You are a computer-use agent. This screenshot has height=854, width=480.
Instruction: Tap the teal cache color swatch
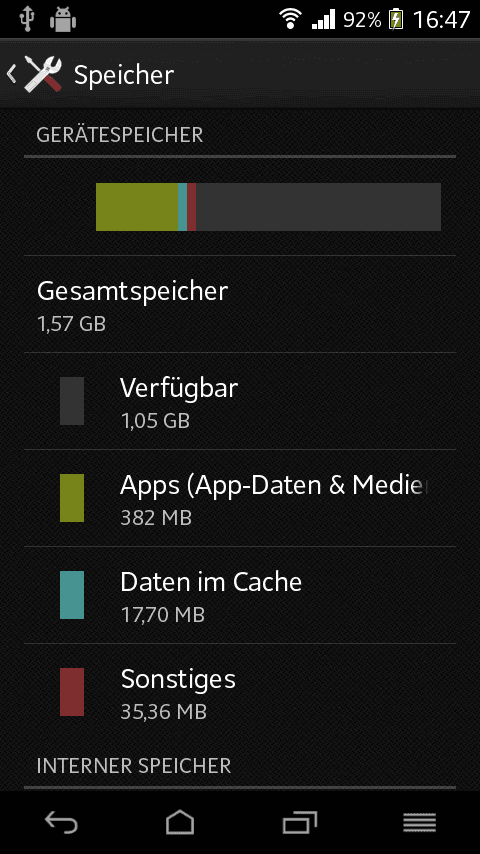(x=72, y=595)
